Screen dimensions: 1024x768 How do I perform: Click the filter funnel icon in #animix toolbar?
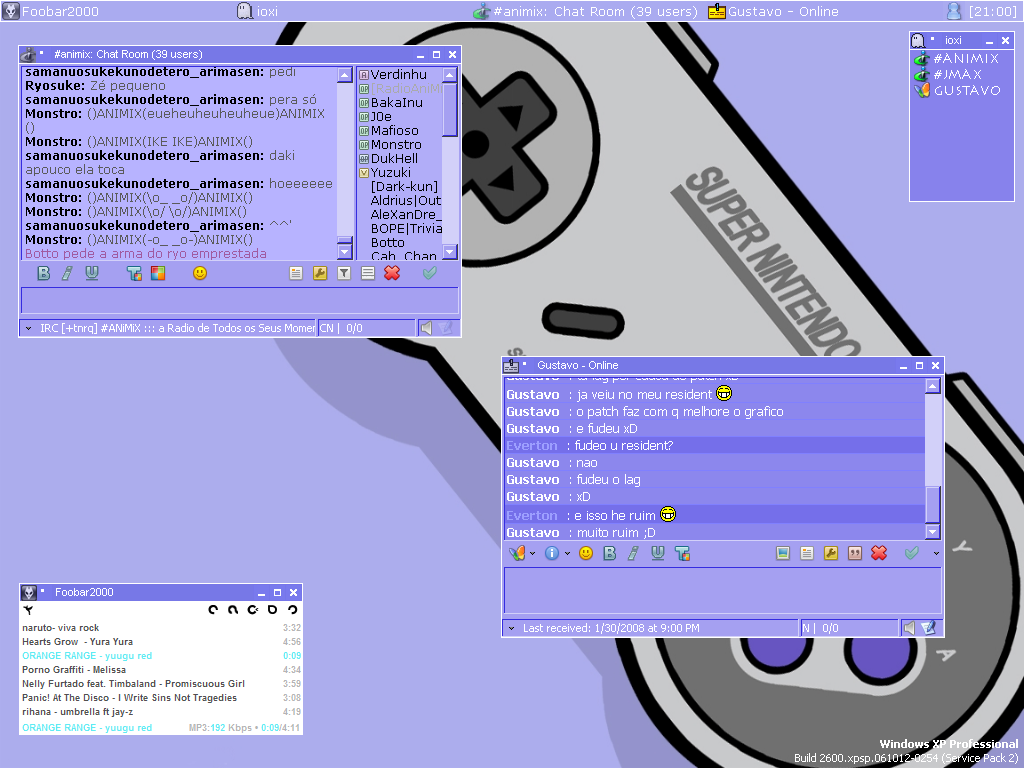[x=344, y=273]
